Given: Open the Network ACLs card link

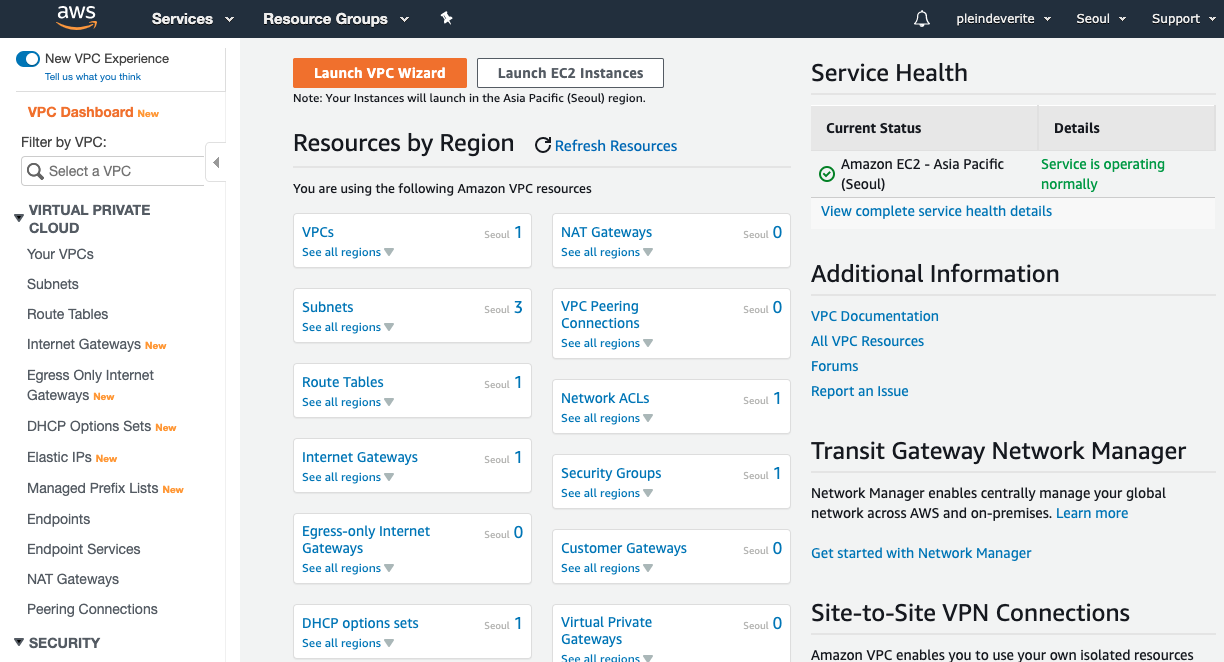Looking at the screenshot, I should [605, 398].
